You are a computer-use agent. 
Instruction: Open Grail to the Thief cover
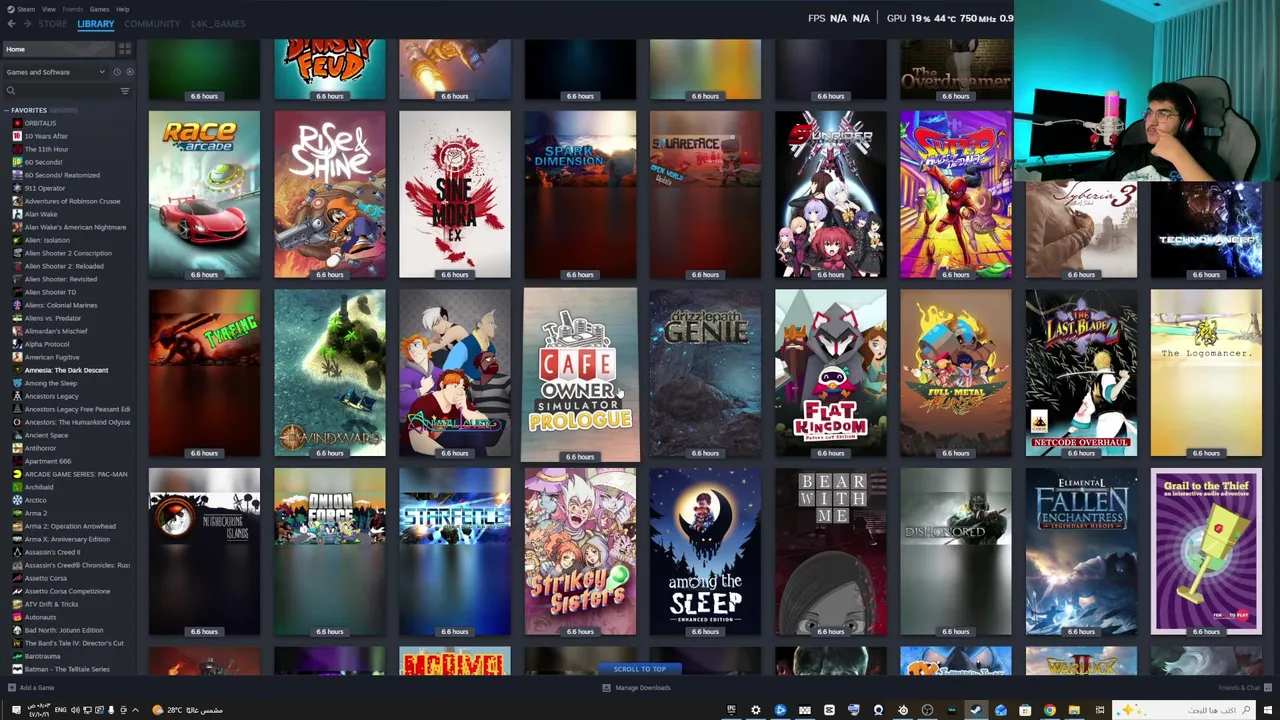click(x=1206, y=552)
